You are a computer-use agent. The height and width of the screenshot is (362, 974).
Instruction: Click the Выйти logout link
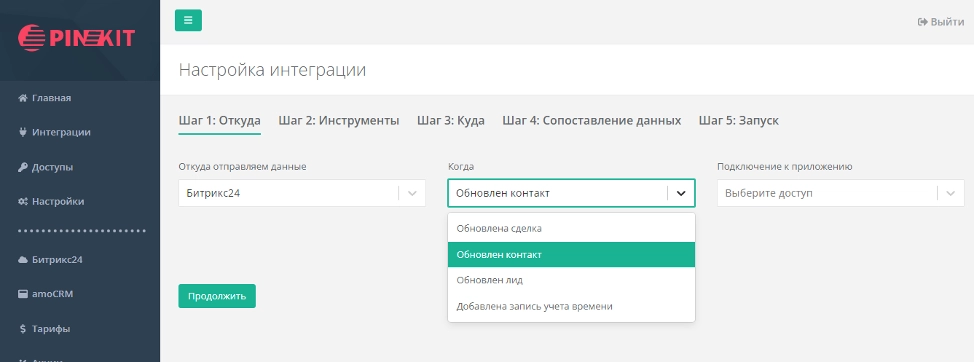point(941,22)
